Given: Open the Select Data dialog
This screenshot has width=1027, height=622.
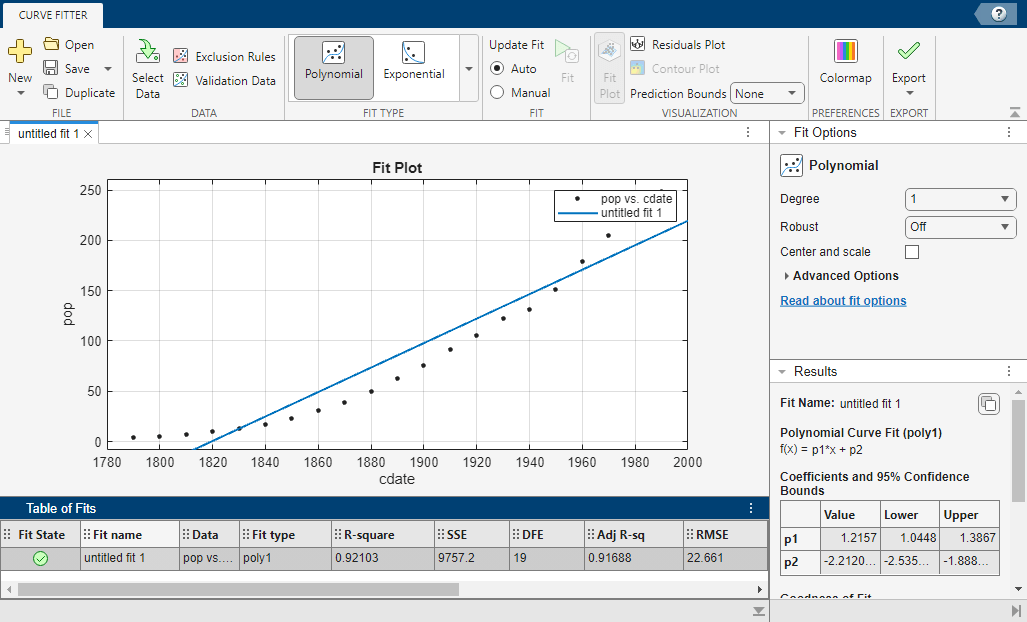Looking at the screenshot, I should pyautogui.click(x=148, y=69).
